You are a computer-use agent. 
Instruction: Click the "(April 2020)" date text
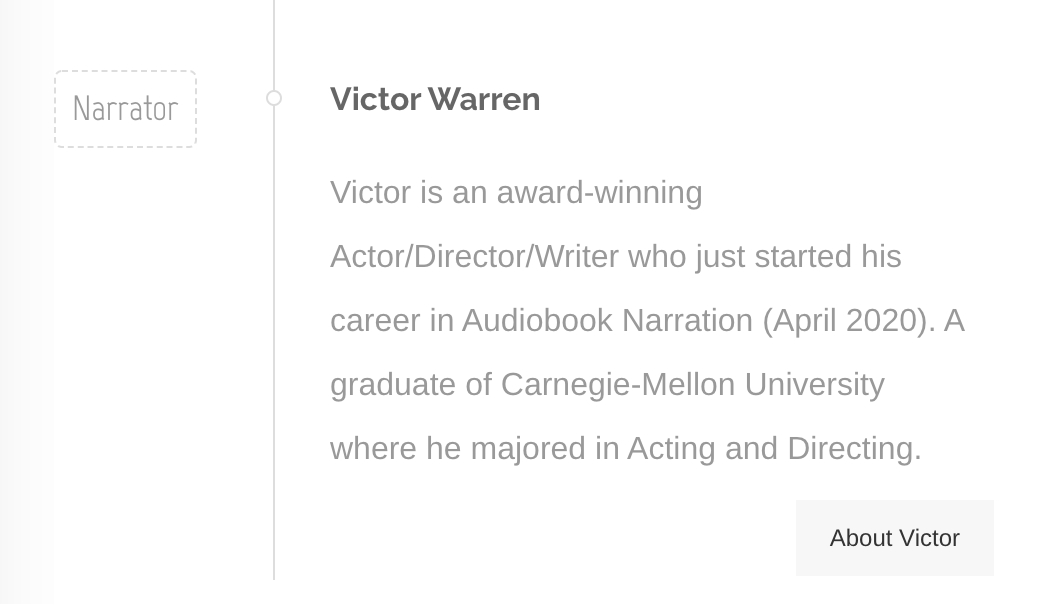[x=849, y=321]
